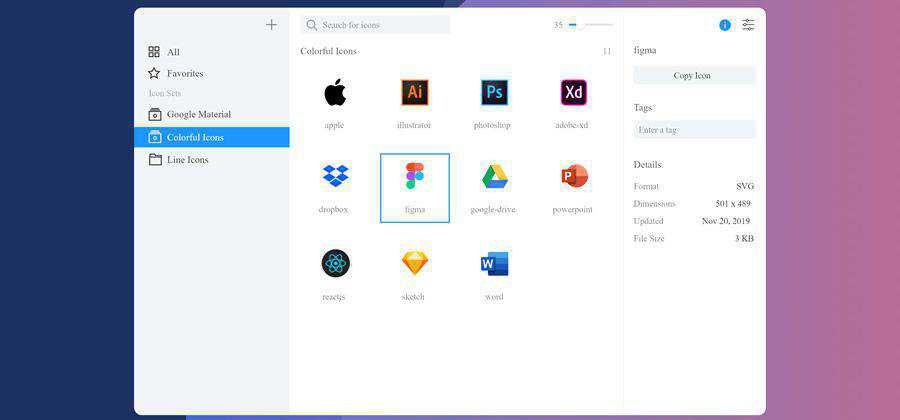Select the Illustrator icon

coord(414,93)
